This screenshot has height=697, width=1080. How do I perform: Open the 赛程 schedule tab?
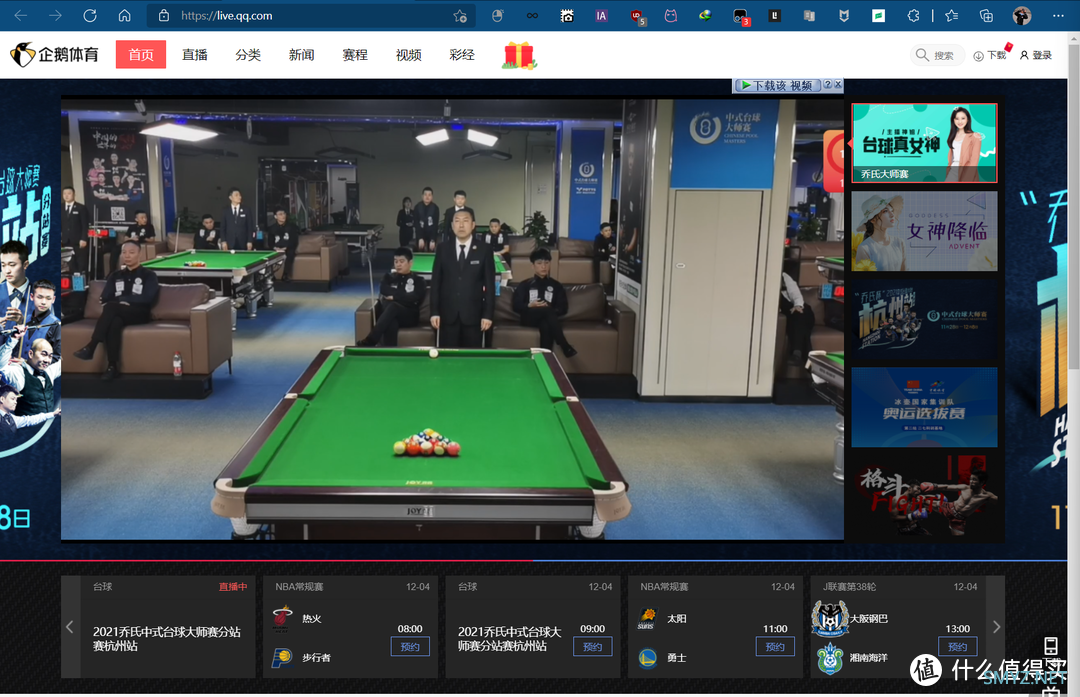point(355,55)
